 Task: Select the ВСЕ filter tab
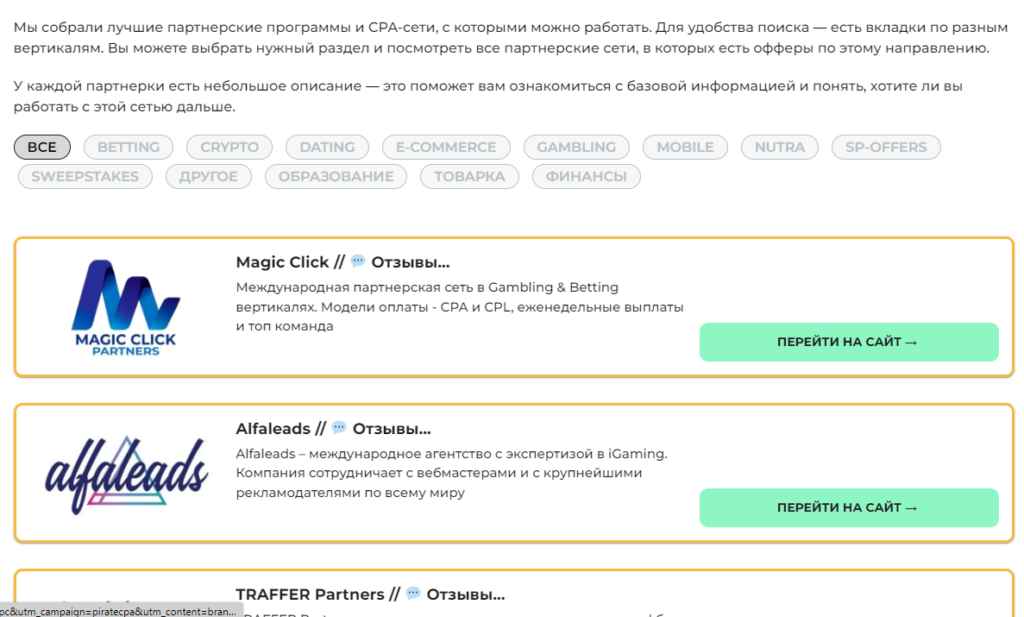(x=42, y=147)
